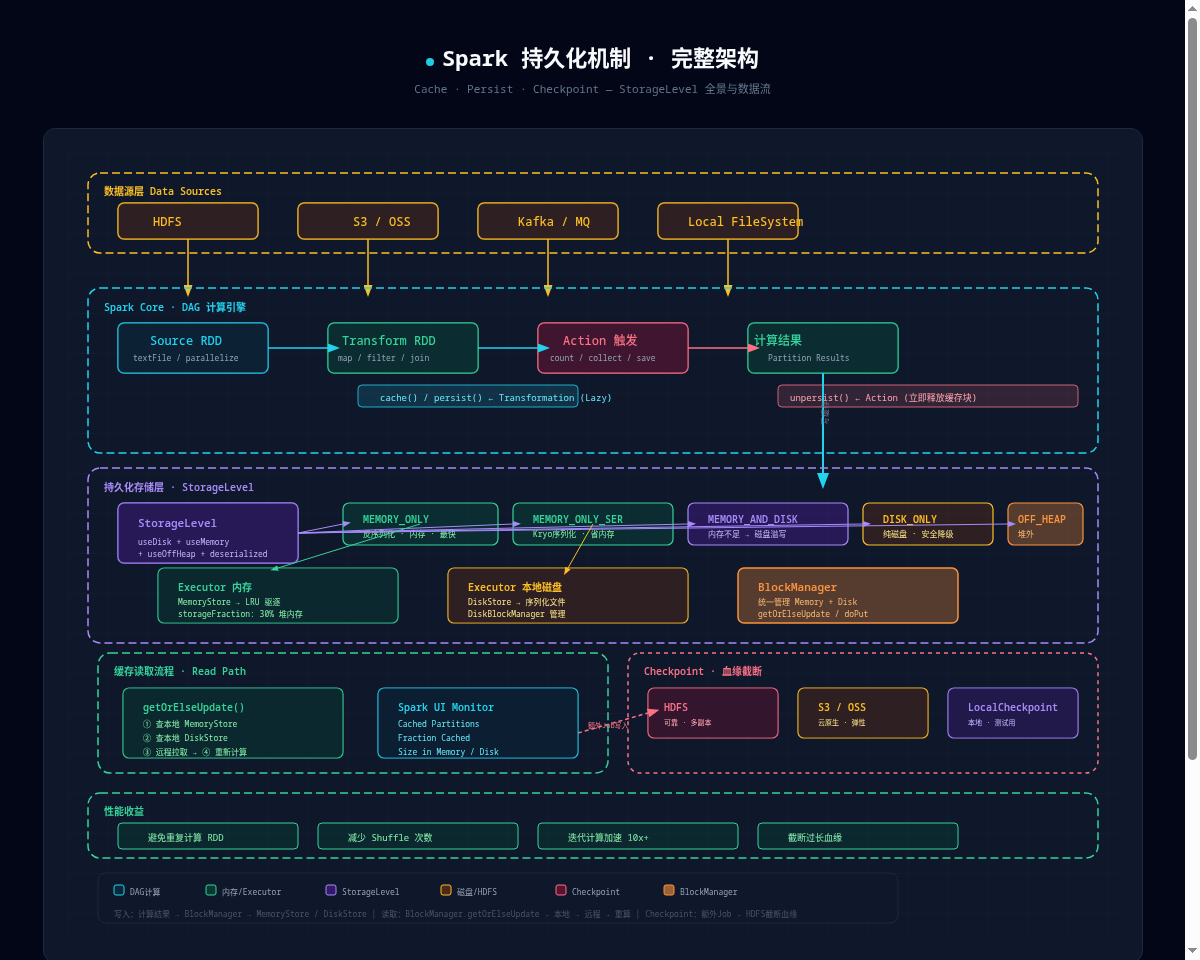Select the S3 / OSS checkpoint node
Image resolution: width=1200 pixels, height=960 pixels.
[863, 713]
